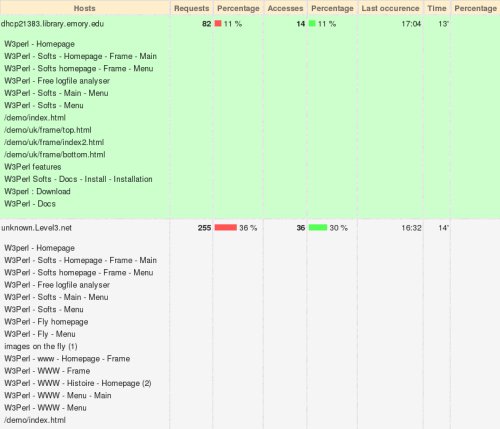500x429 pixels.
Task: Click the green 30 % accesses bar
Action: (318, 228)
